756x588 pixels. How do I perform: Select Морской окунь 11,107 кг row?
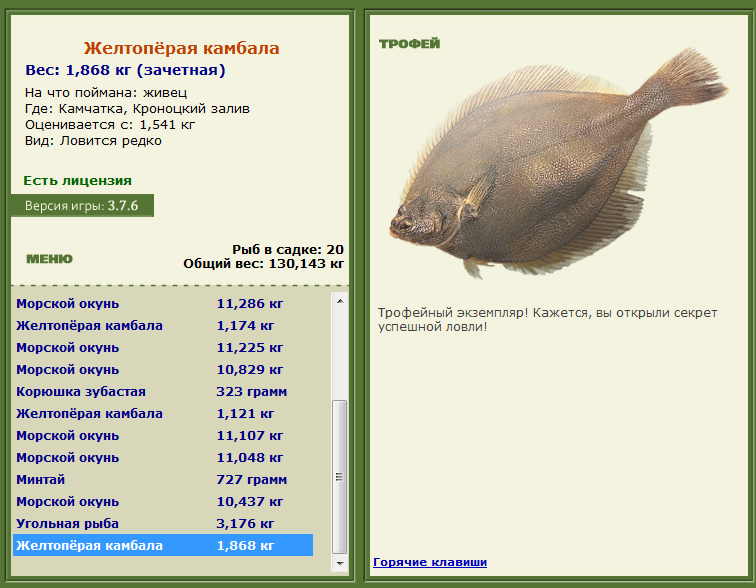[x=163, y=436]
